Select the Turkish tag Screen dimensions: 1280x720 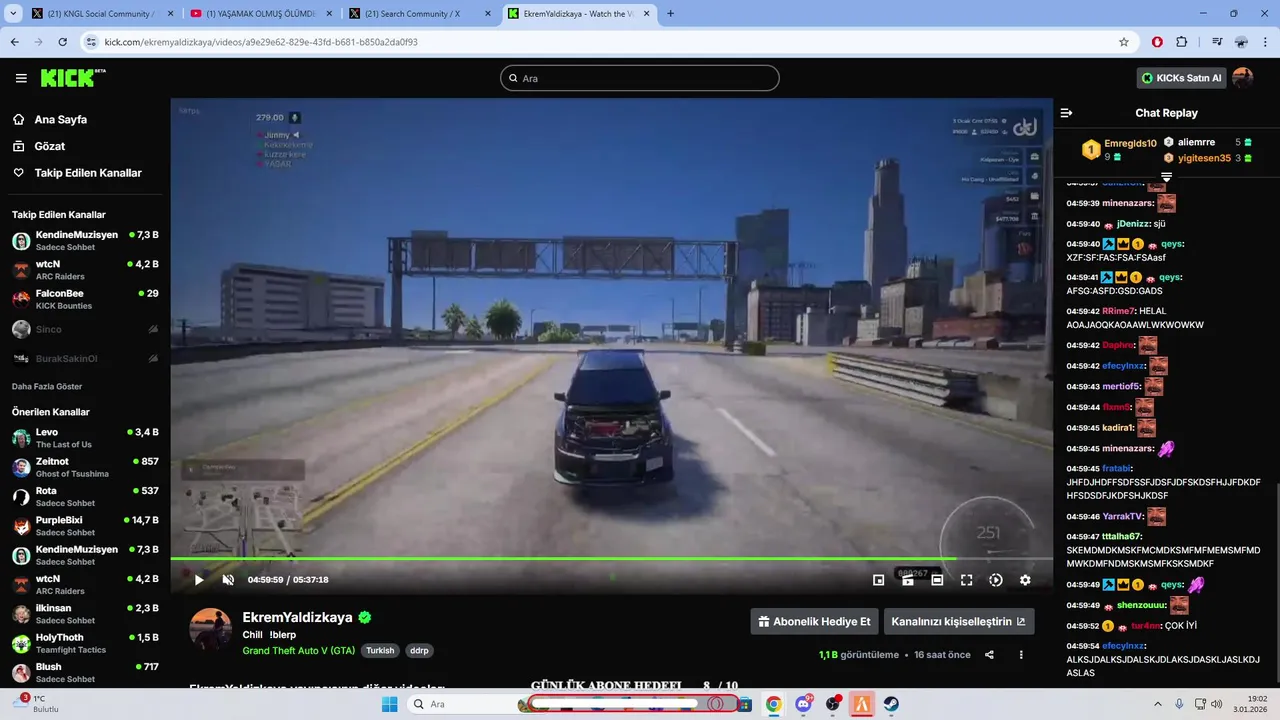380,650
